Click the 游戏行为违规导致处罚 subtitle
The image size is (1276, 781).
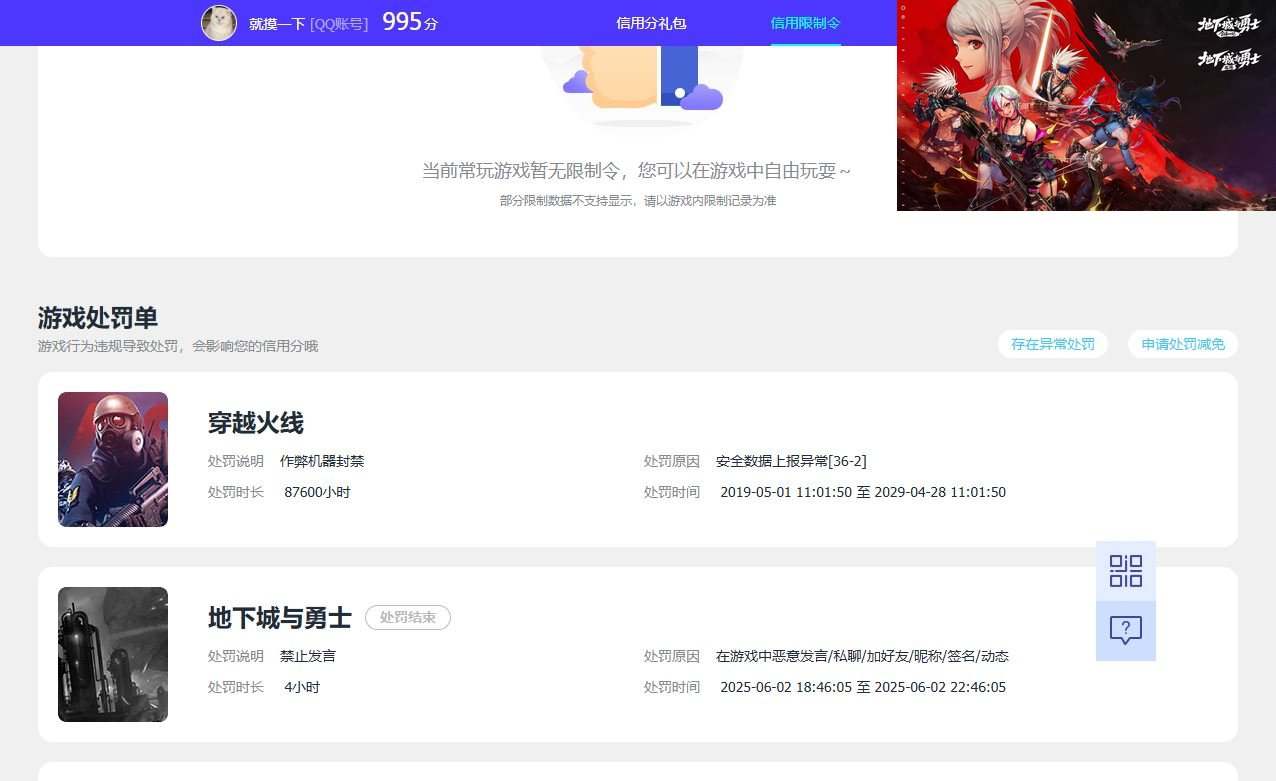tap(178, 346)
